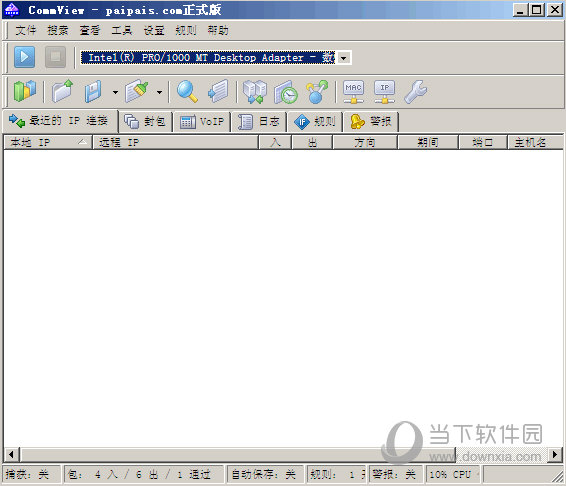The width and height of the screenshot is (566, 486).
Task: Stop capture with the stop button
Action: [55, 57]
